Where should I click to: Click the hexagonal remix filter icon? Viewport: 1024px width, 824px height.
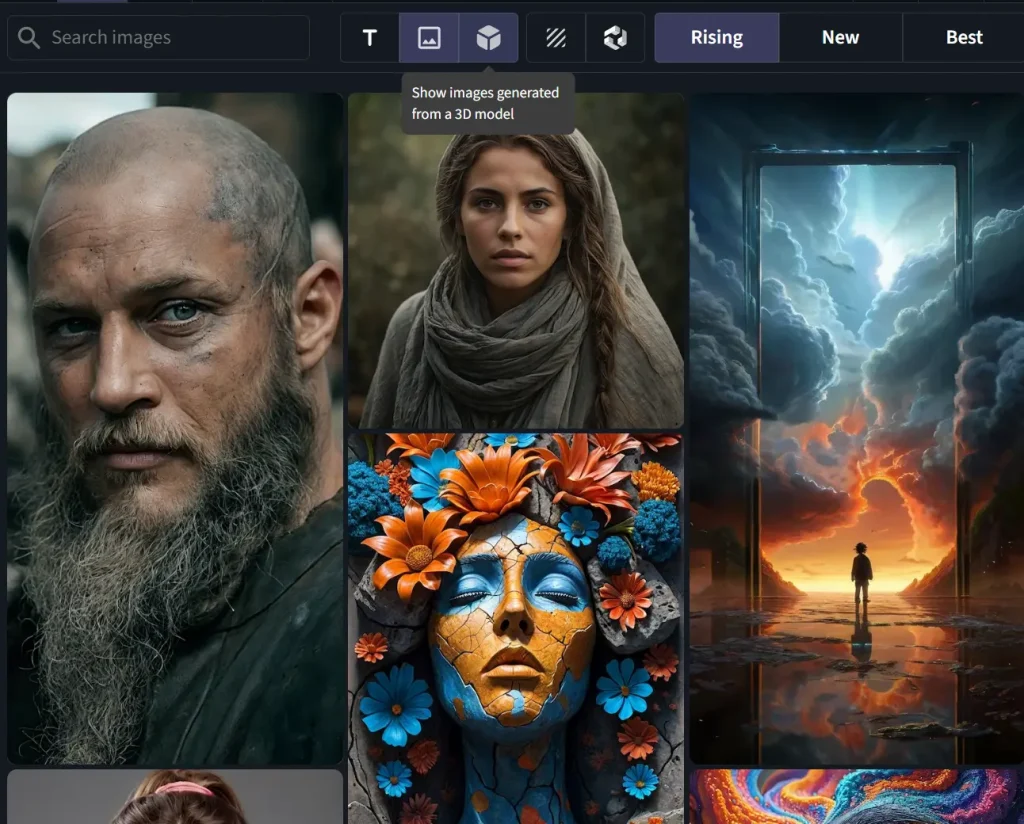(x=615, y=37)
